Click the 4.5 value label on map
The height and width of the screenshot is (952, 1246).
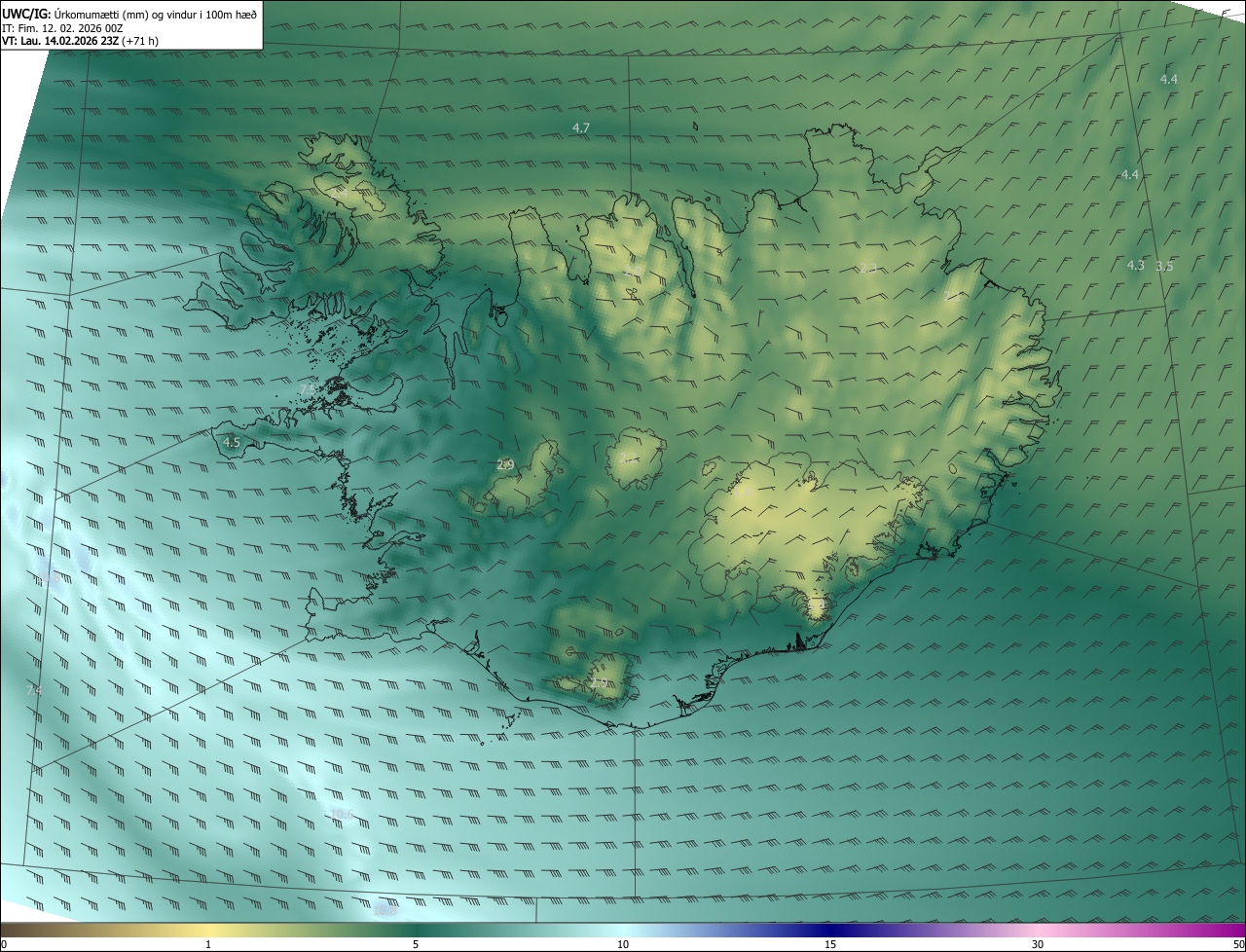[232, 442]
